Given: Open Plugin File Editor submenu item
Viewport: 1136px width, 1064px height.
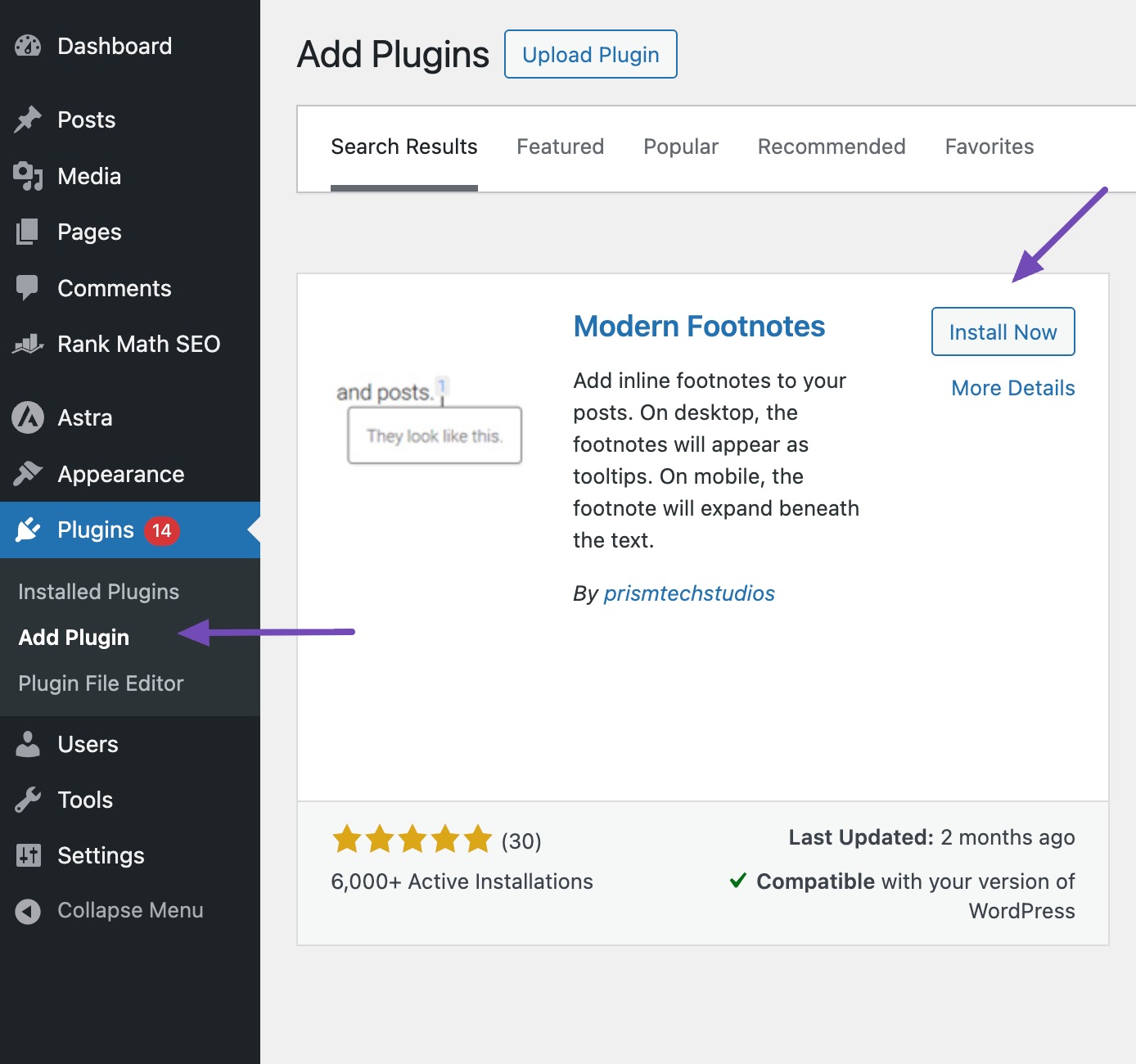Looking at the screenshot, I should point(101,683).
